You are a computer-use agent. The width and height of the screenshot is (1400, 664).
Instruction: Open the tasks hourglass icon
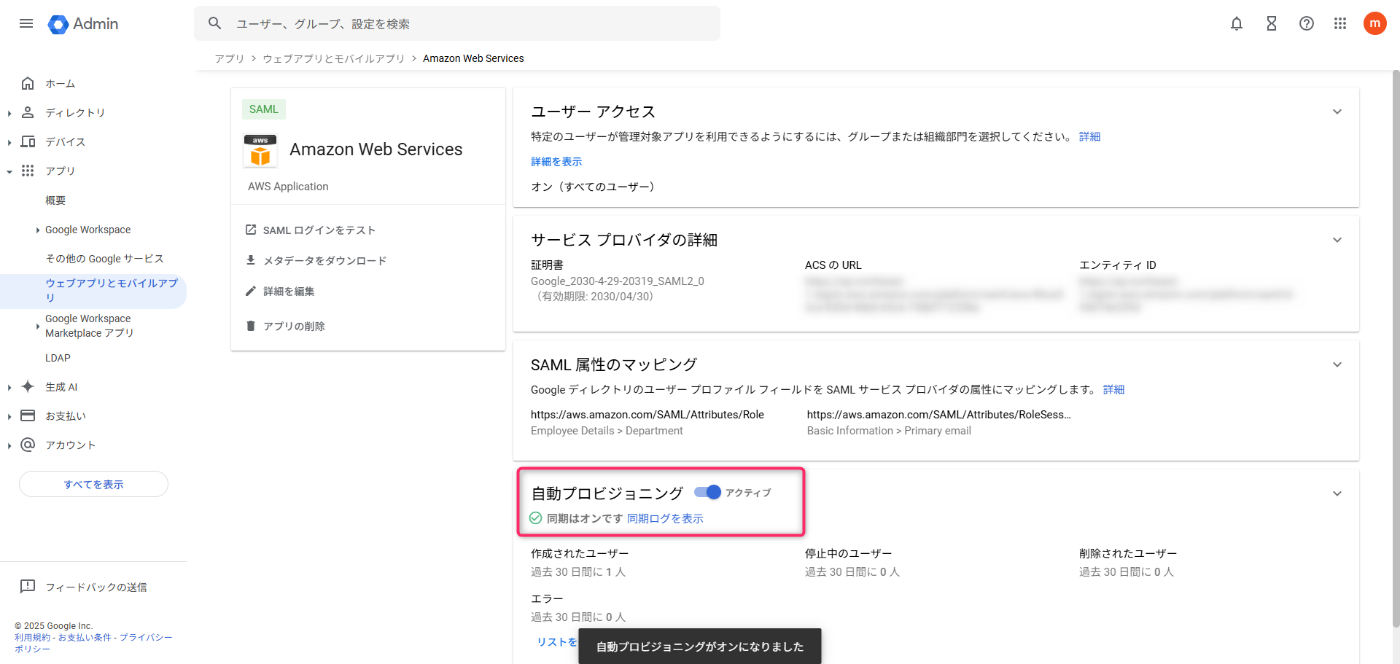click(1272, 23)
